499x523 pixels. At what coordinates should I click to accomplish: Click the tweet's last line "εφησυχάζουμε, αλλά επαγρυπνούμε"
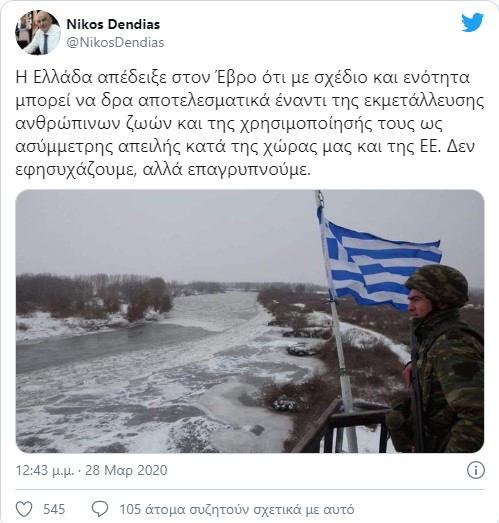click(163, 170)
